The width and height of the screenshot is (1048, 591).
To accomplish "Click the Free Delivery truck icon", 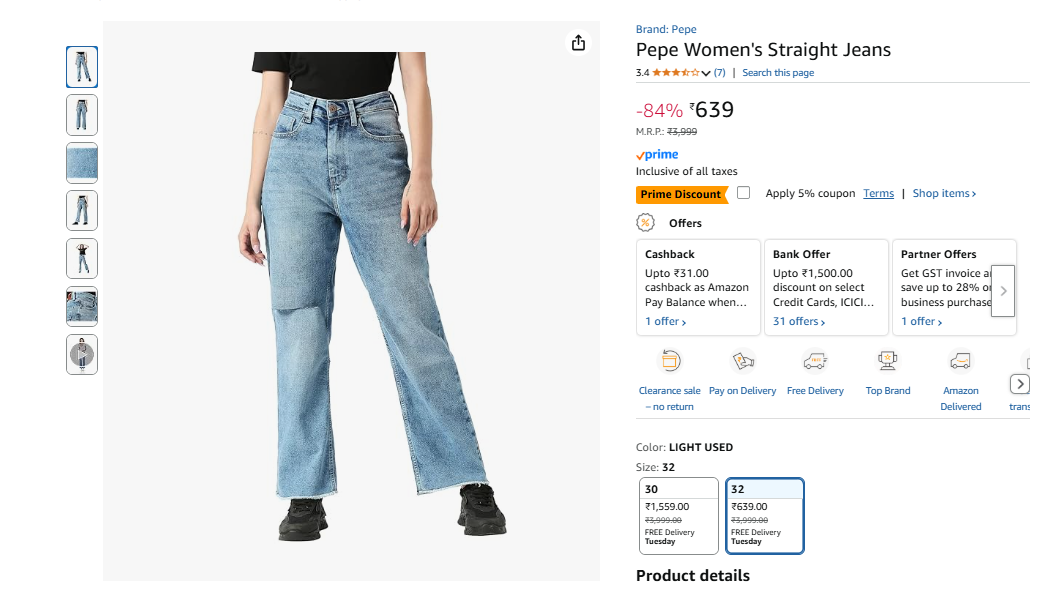I will tap(815, 361).
